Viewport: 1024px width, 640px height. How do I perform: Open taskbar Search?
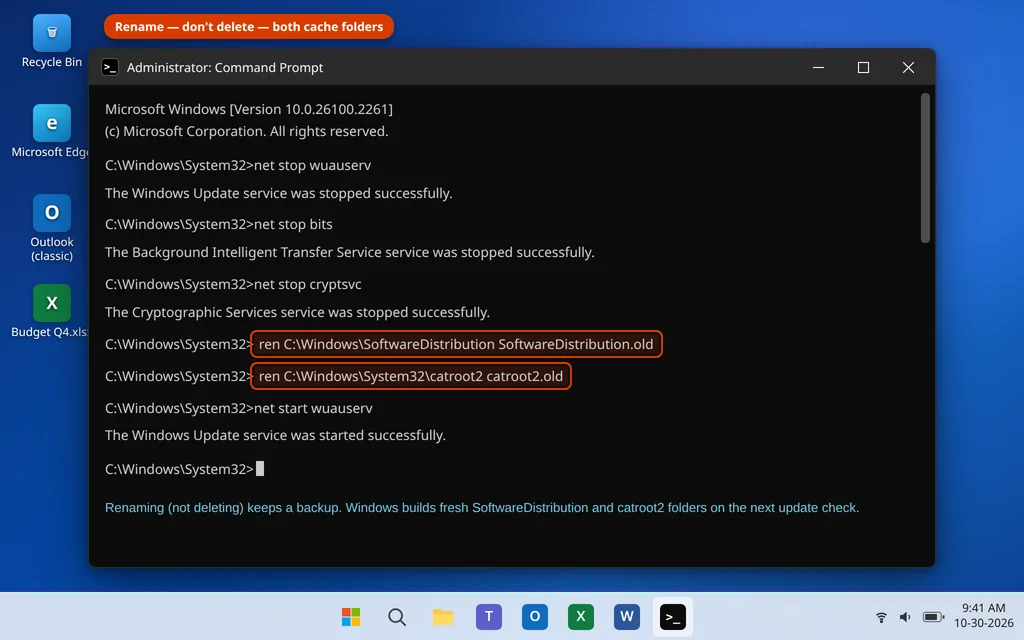pos(396,616)
